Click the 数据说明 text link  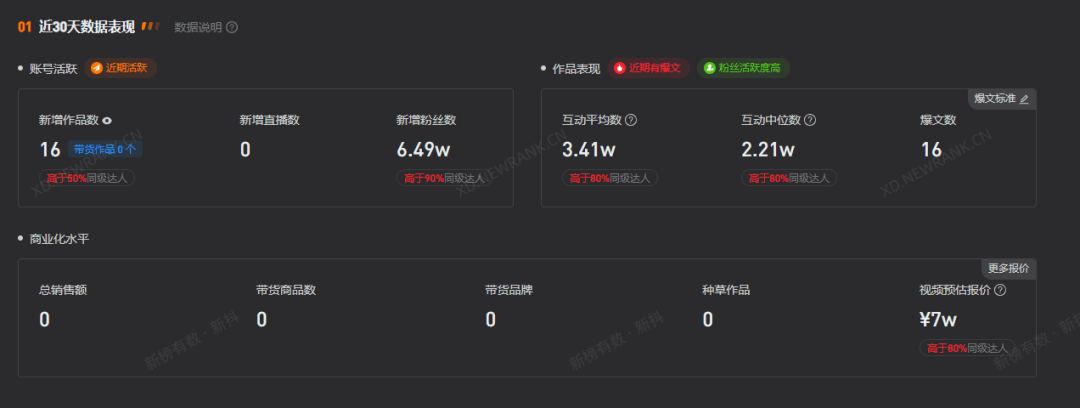pos(197,27)
